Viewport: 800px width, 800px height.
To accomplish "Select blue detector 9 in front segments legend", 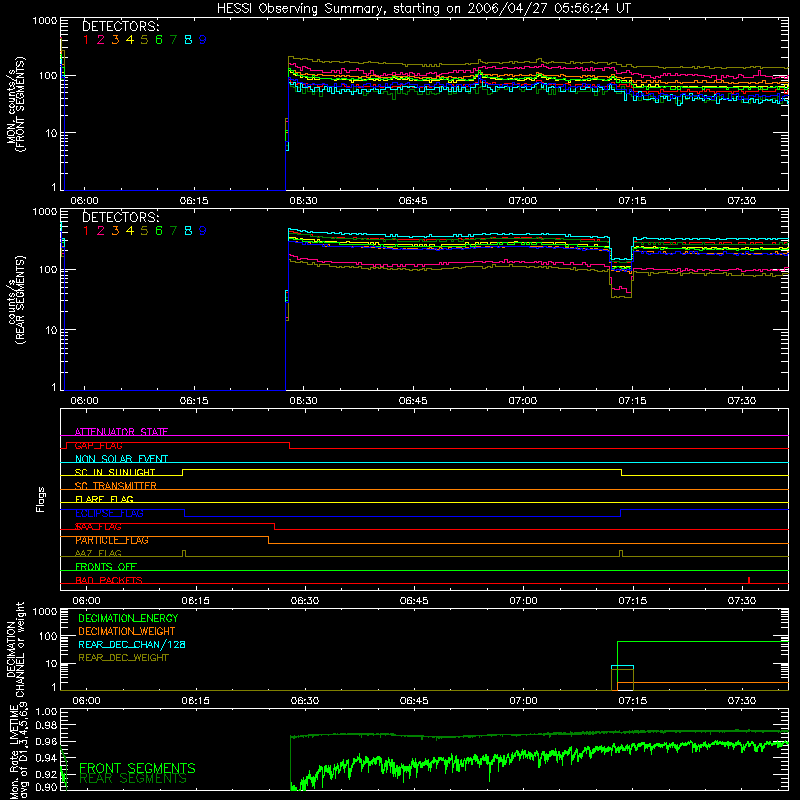I will pyautogui.click(x=203, y=40).
